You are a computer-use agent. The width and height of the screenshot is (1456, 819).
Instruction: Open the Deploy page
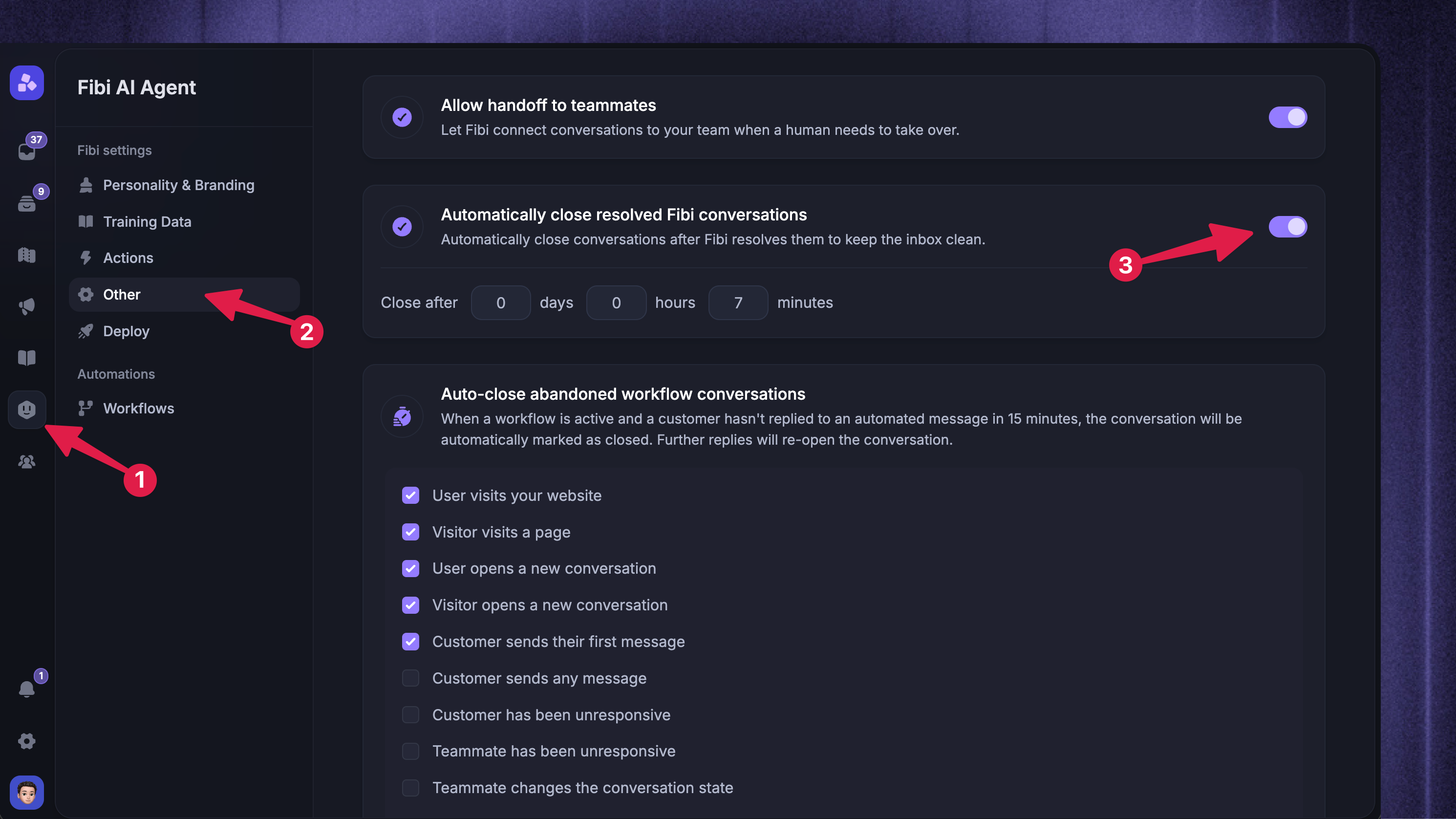(184, 331)
